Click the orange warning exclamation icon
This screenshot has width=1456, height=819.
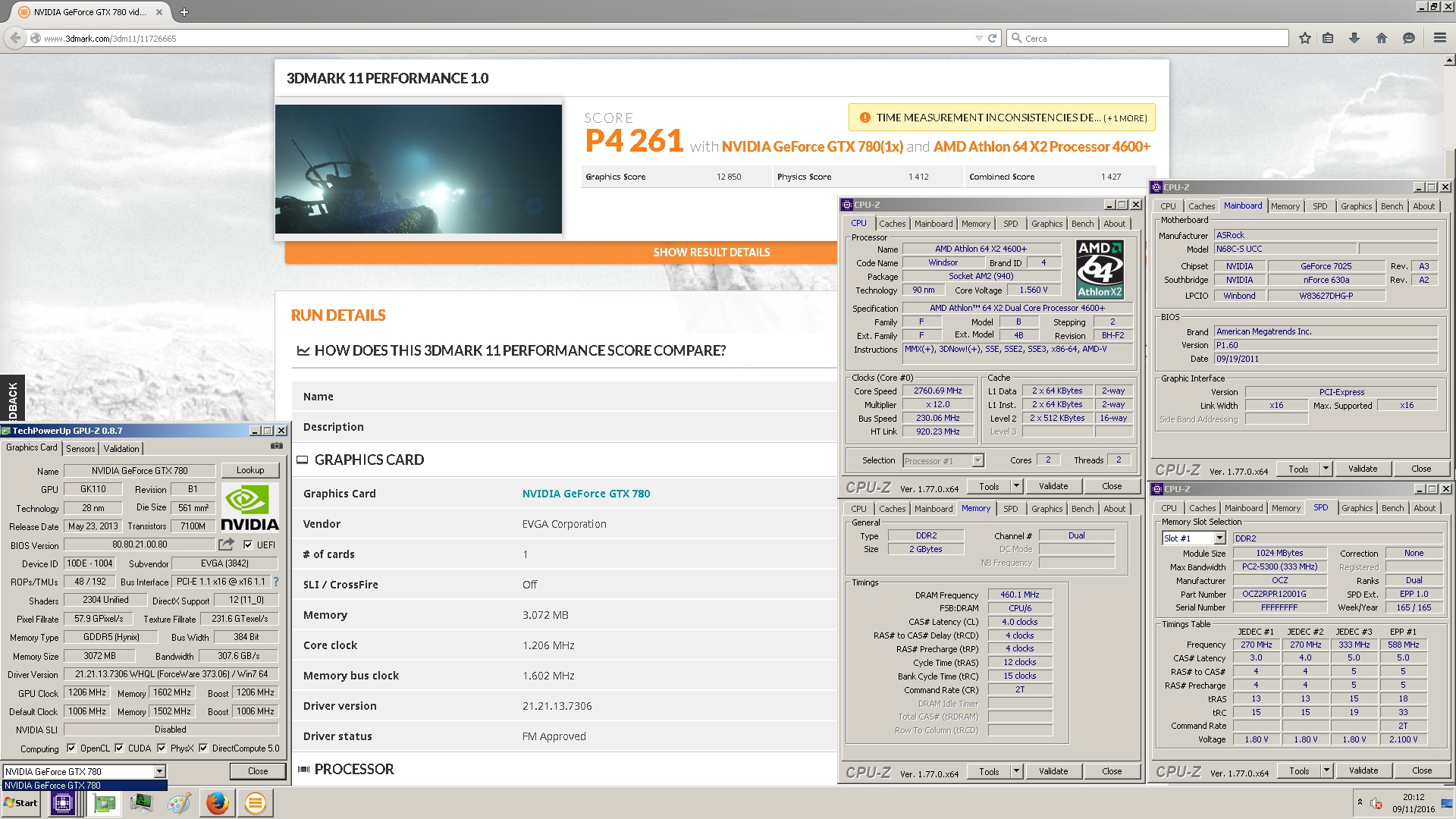tap(864, 118)
